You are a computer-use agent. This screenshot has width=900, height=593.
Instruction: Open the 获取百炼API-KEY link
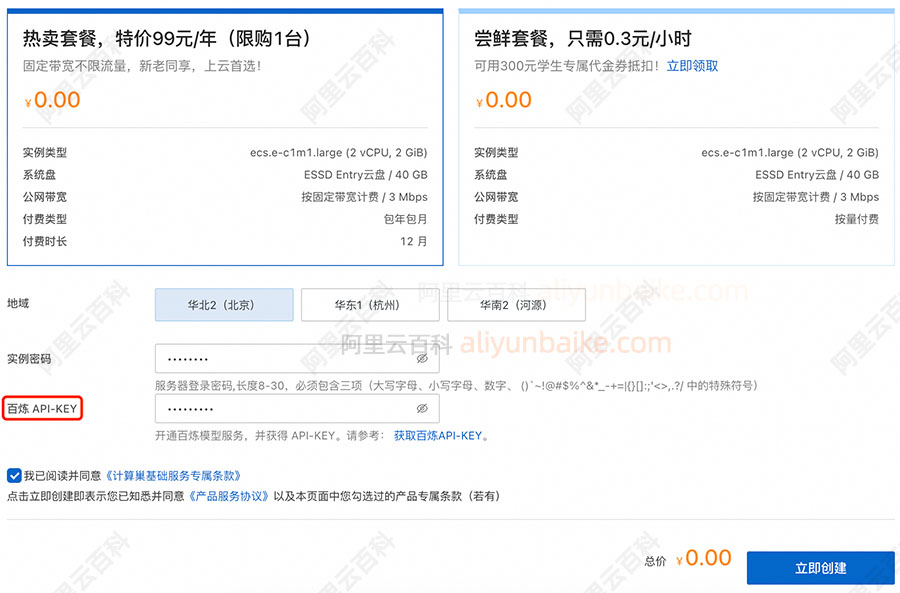438,436
